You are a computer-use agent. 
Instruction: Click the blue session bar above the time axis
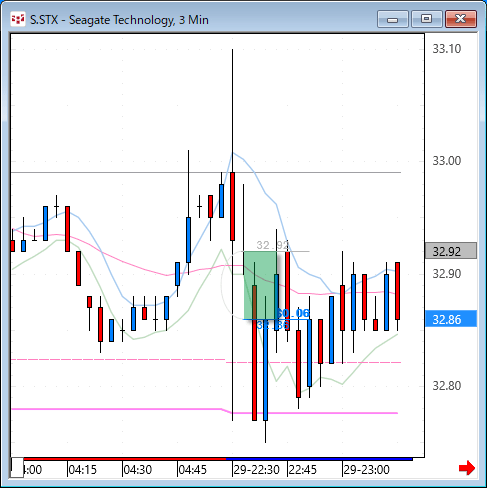tap(319, 459)
